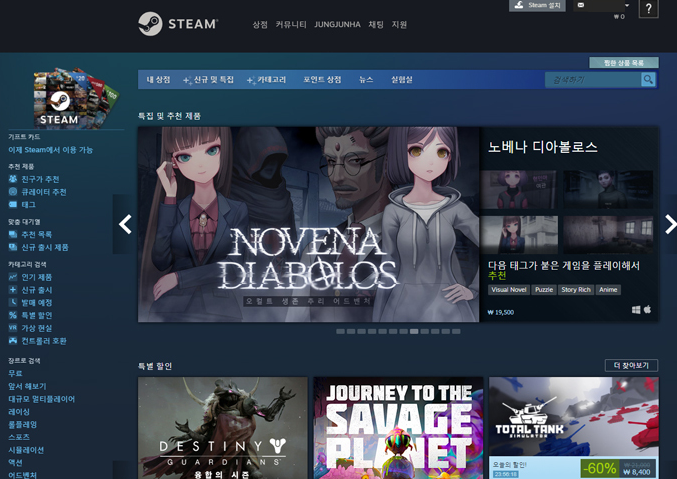Image resolution: width=677 pixels, height=479 pixels.
Task: Open the account dropdown arrow
Action: pos(627,5)
